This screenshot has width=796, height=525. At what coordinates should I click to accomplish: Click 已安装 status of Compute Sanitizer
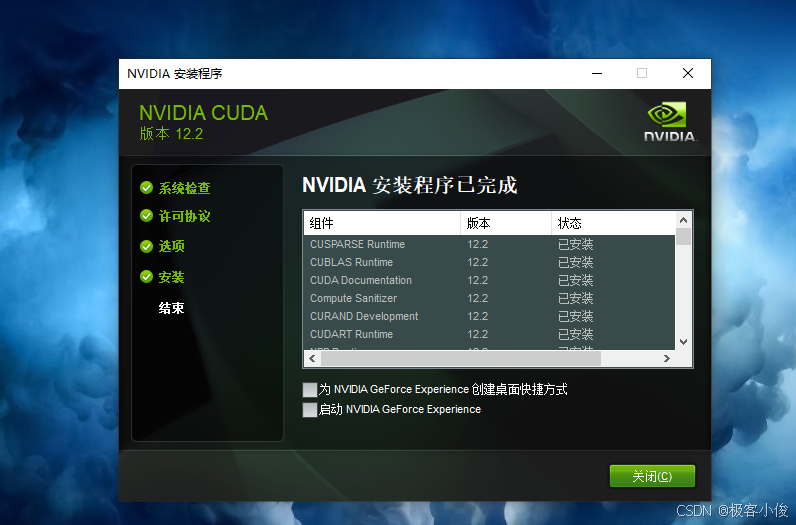(576, 299)
